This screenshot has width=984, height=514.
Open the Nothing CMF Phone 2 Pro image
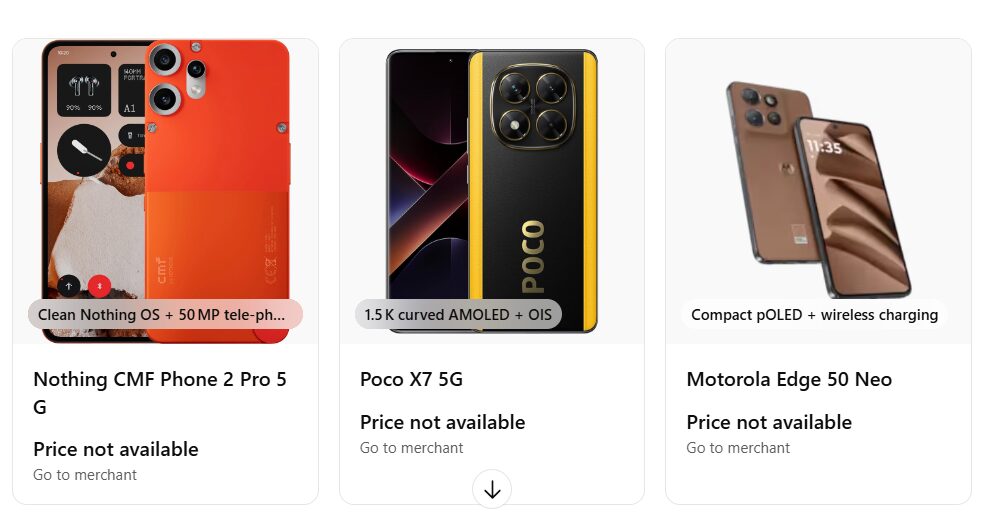[x=166, y=191]
